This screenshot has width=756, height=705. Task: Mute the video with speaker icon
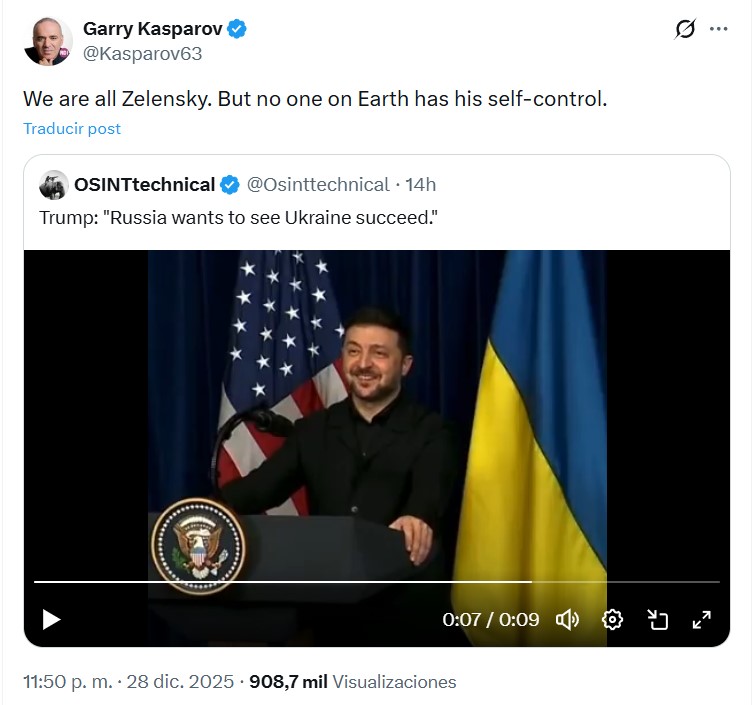[567, 620]
